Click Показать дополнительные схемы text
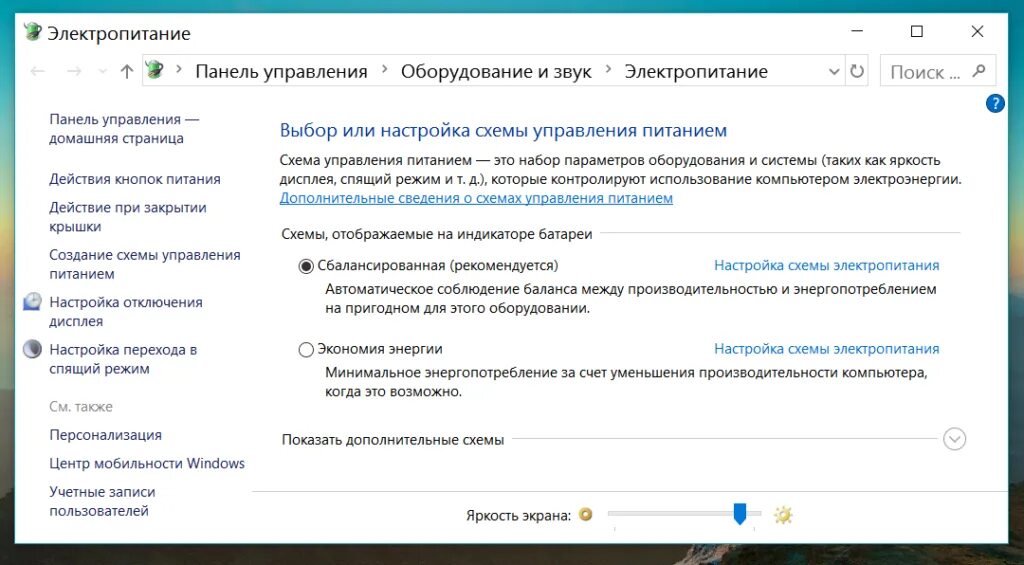 [x=392, y=440]
